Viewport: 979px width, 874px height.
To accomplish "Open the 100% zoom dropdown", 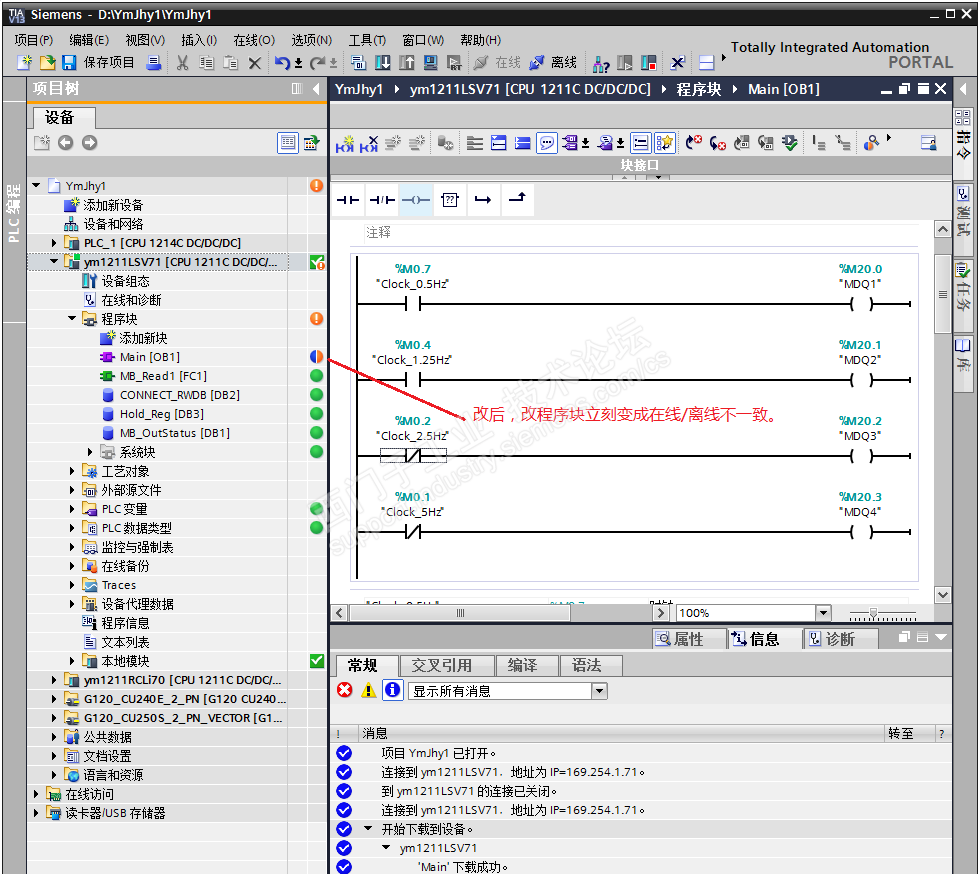I will pos(824,613).
